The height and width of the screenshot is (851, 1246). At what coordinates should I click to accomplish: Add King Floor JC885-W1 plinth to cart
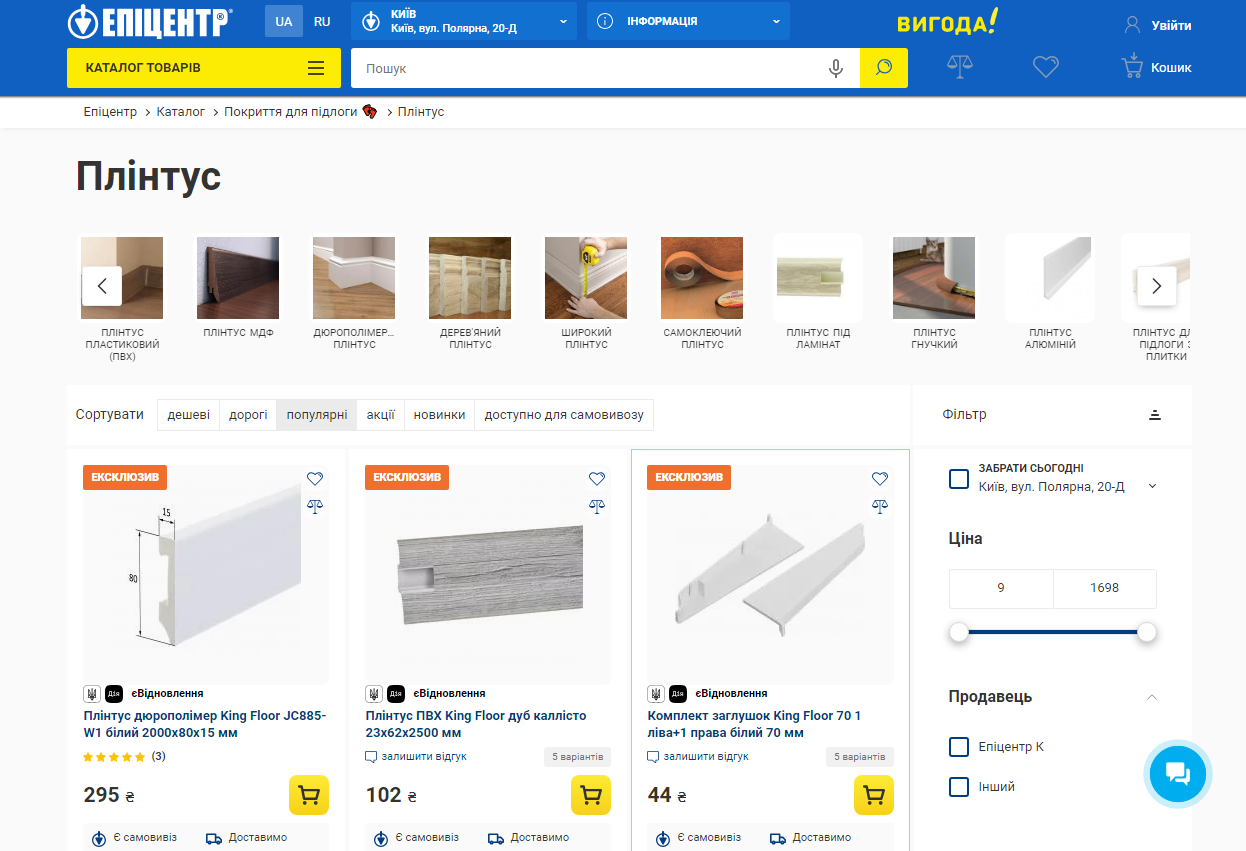pos(308,795)
